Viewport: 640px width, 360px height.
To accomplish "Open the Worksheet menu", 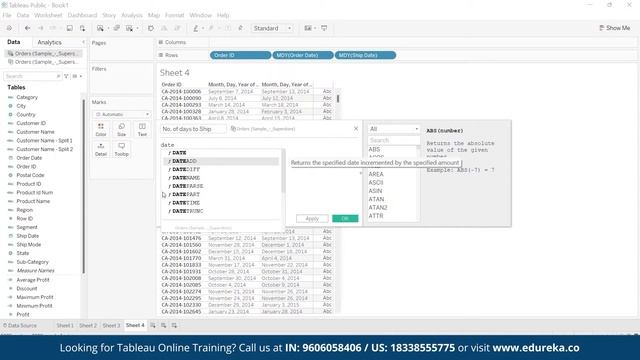I will 48,15.
